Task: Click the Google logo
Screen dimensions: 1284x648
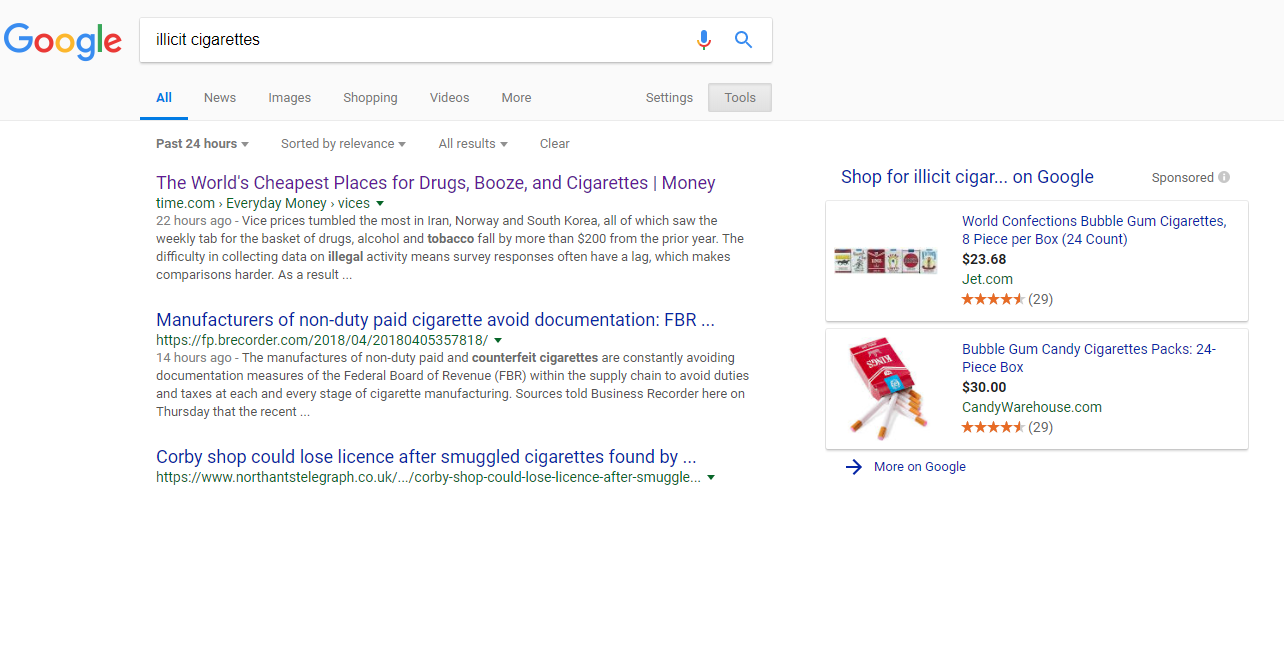Action: coord(63,40)
